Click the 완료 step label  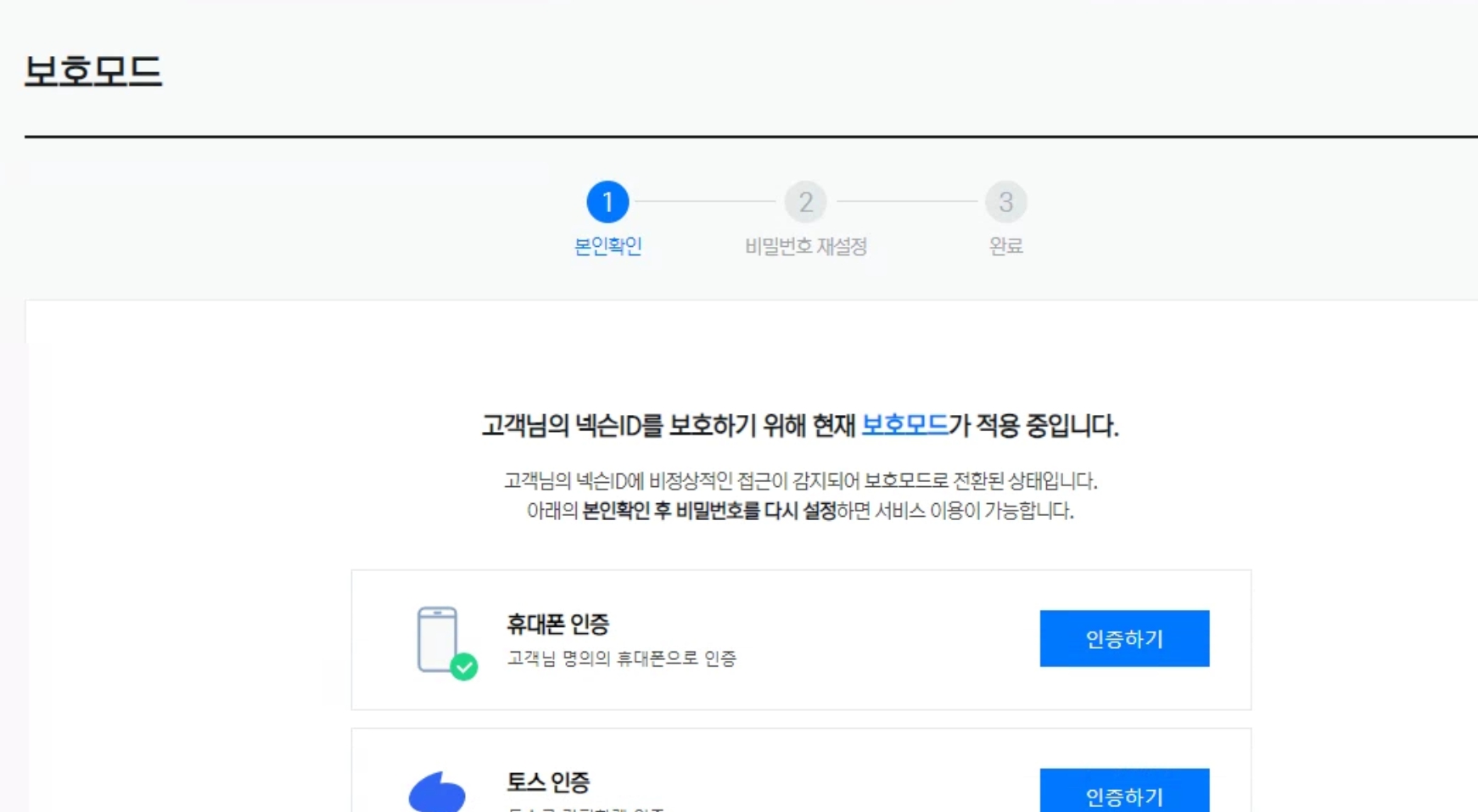[1005, 246]
